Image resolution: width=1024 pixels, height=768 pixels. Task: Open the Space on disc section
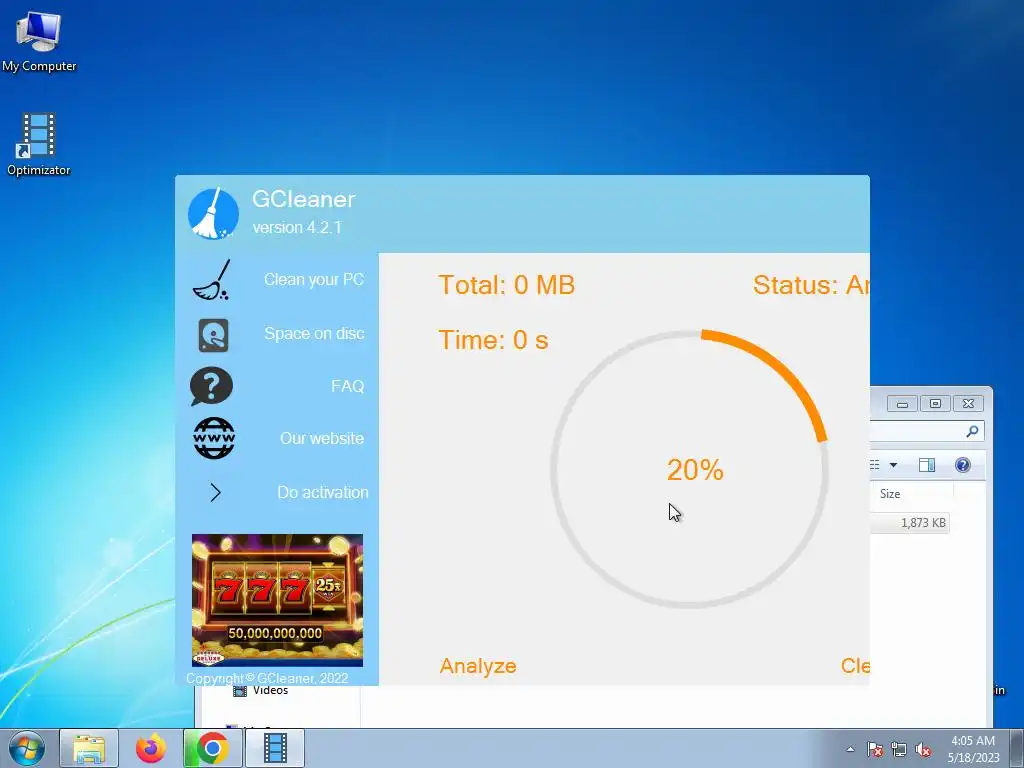tap(314, 333)
